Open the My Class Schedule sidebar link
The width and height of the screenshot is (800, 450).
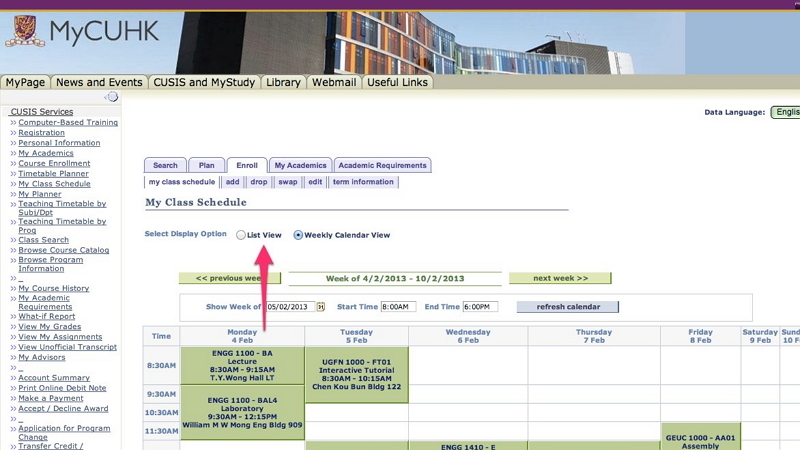(55, 184)
